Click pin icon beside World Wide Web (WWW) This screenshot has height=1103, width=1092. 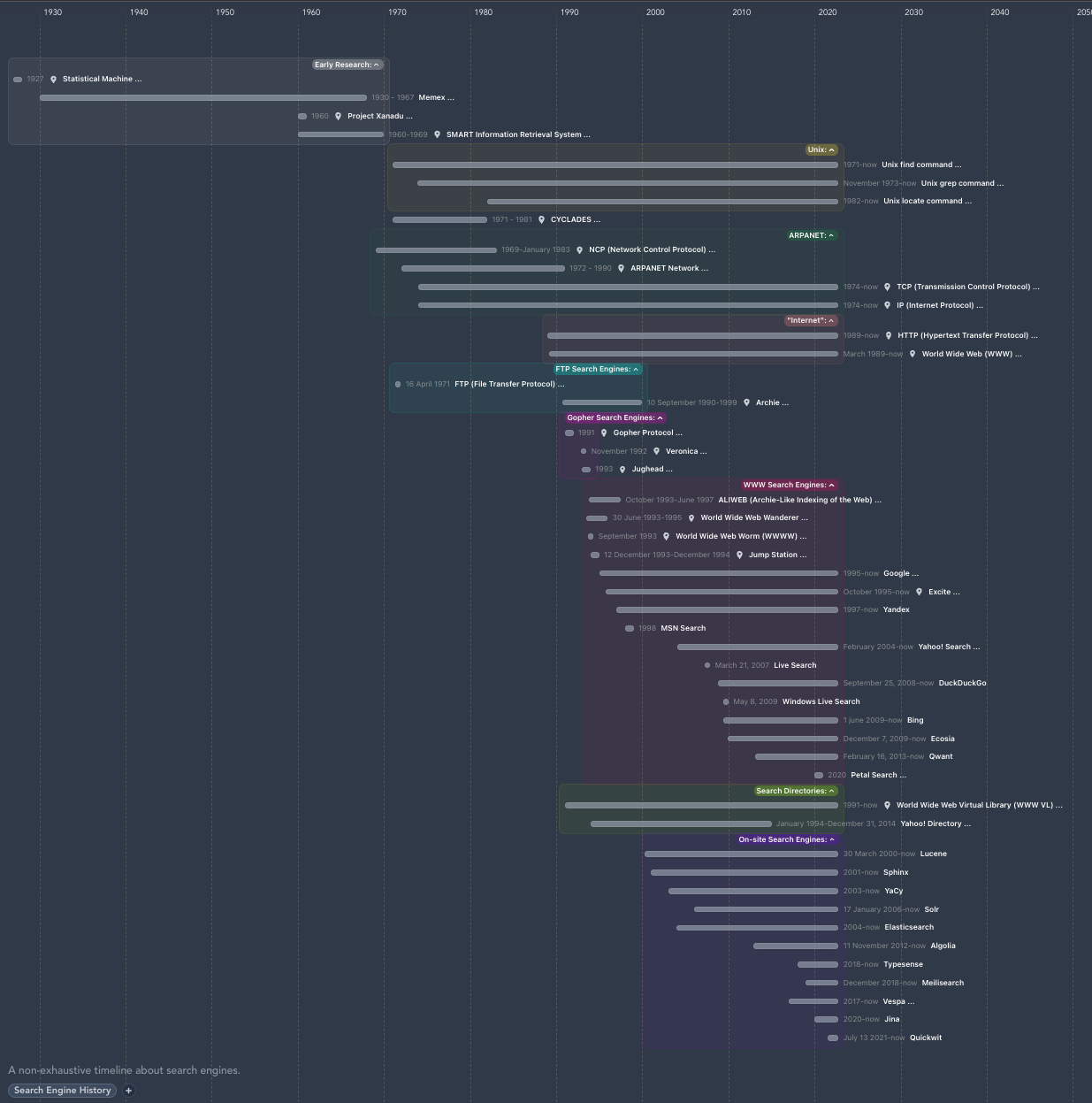[913, 355]
